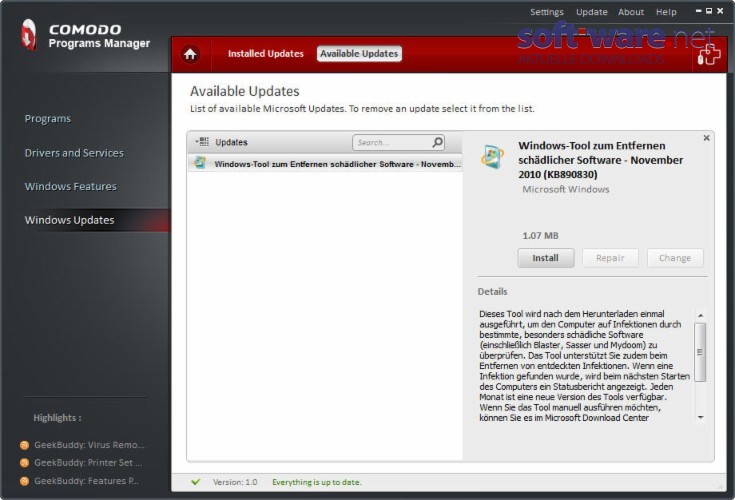
Task: Open the Settings menu
Action: (547, 12)
